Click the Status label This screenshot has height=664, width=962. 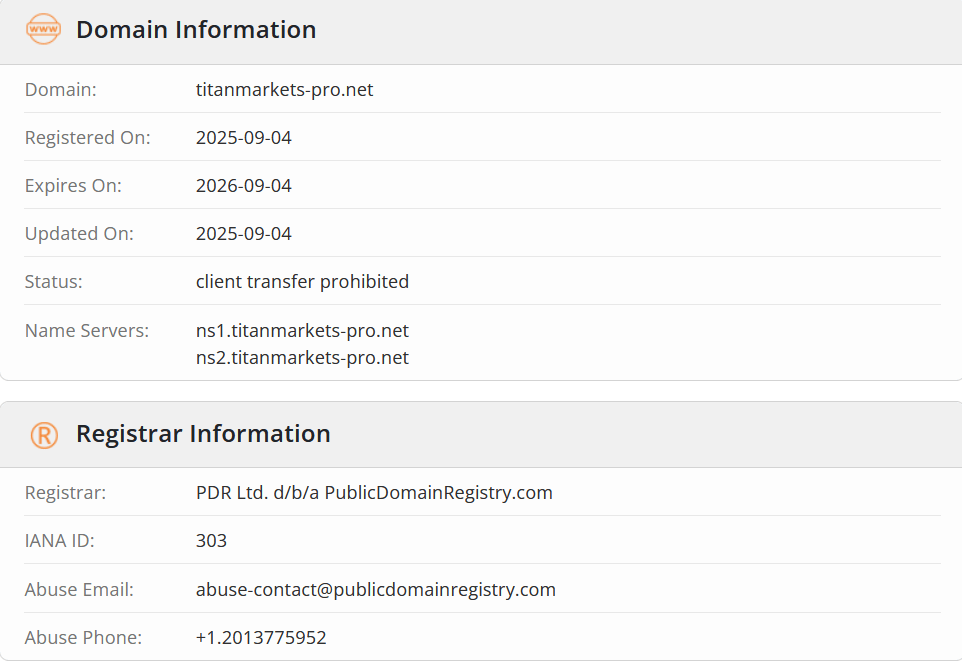(x=54, y=282)
